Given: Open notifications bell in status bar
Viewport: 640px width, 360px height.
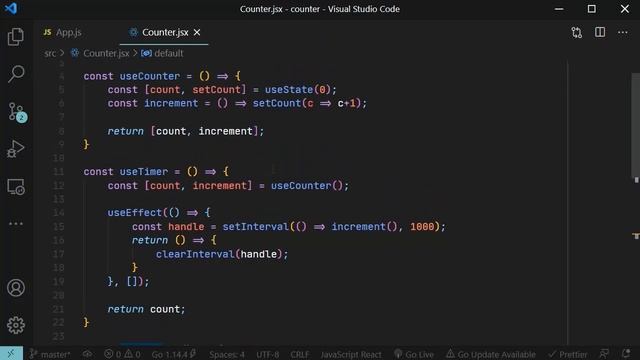Looking at the screenshot, I should (x=626, y=354).
